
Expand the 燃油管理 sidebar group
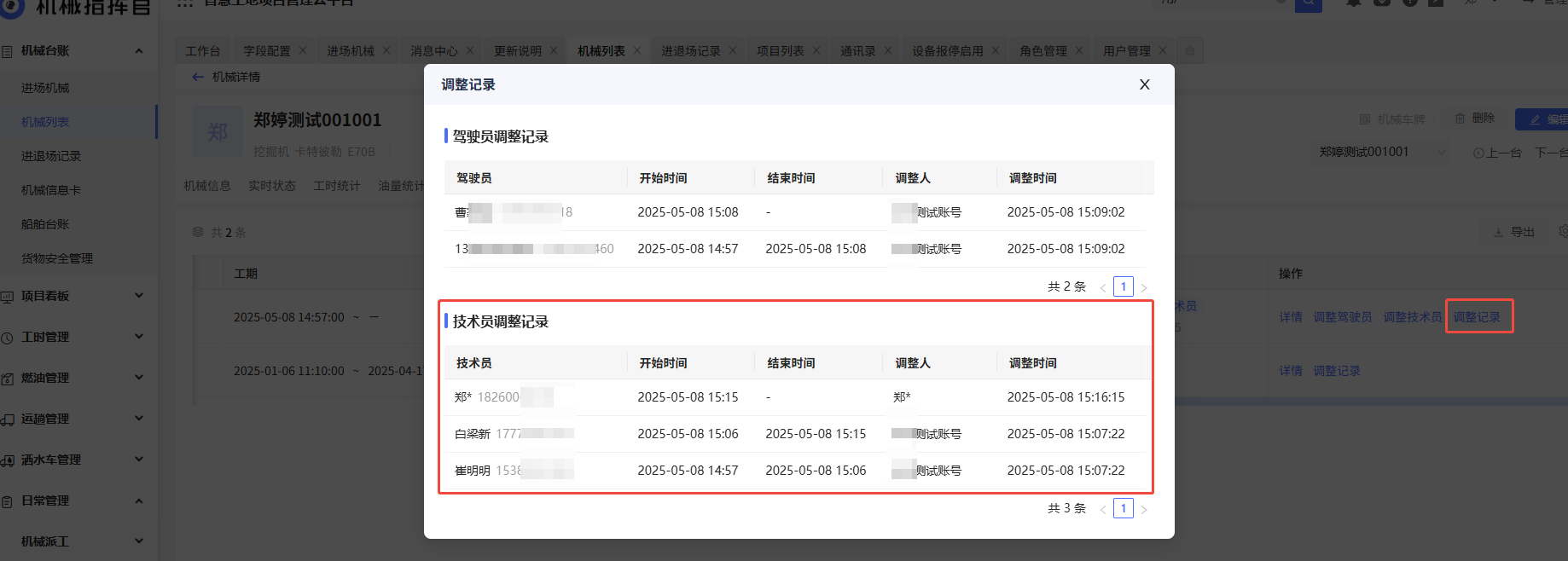click(x=139, y=378)
